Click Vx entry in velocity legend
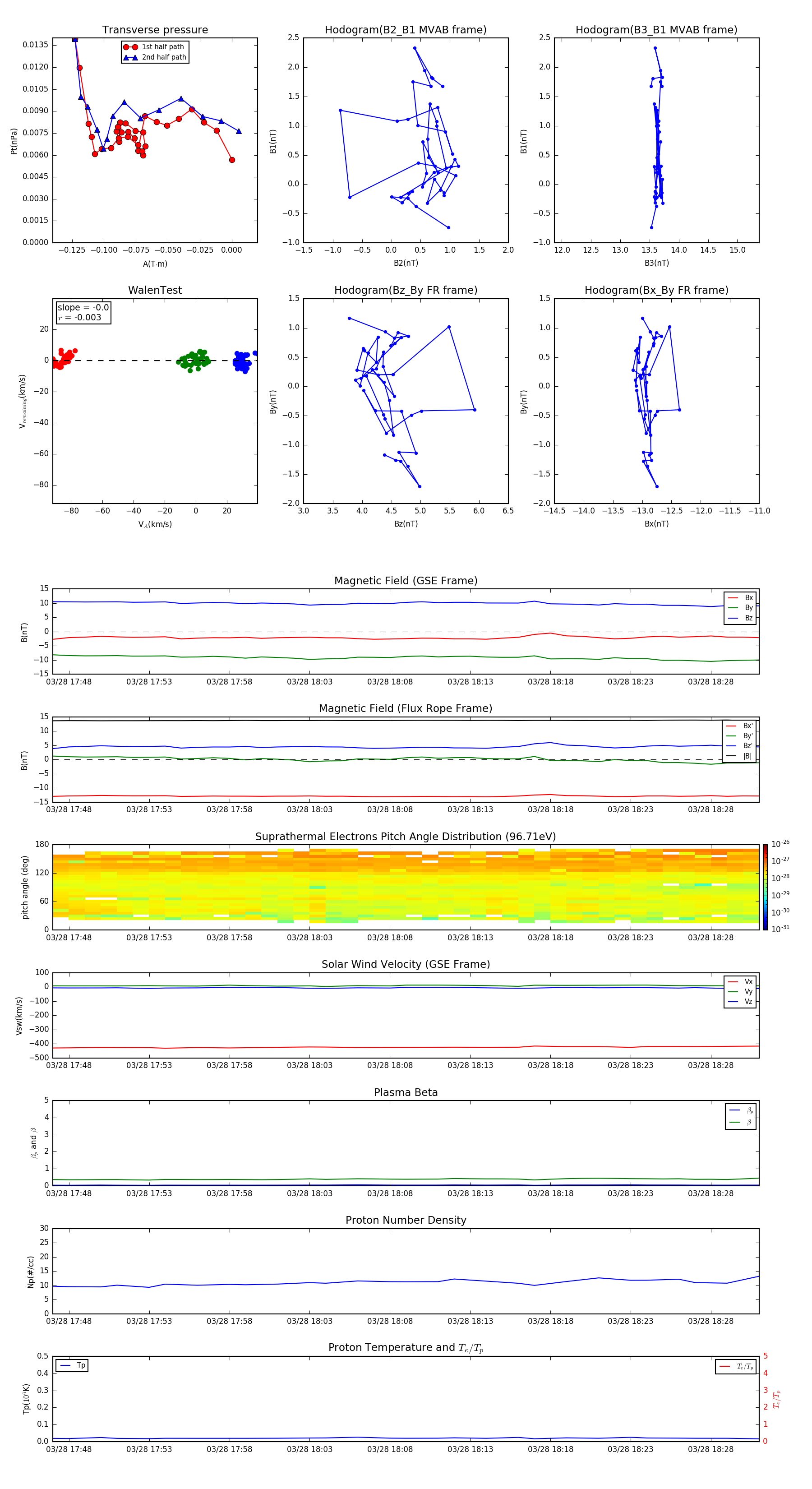The image size is (812, 1489). [740, 981]
